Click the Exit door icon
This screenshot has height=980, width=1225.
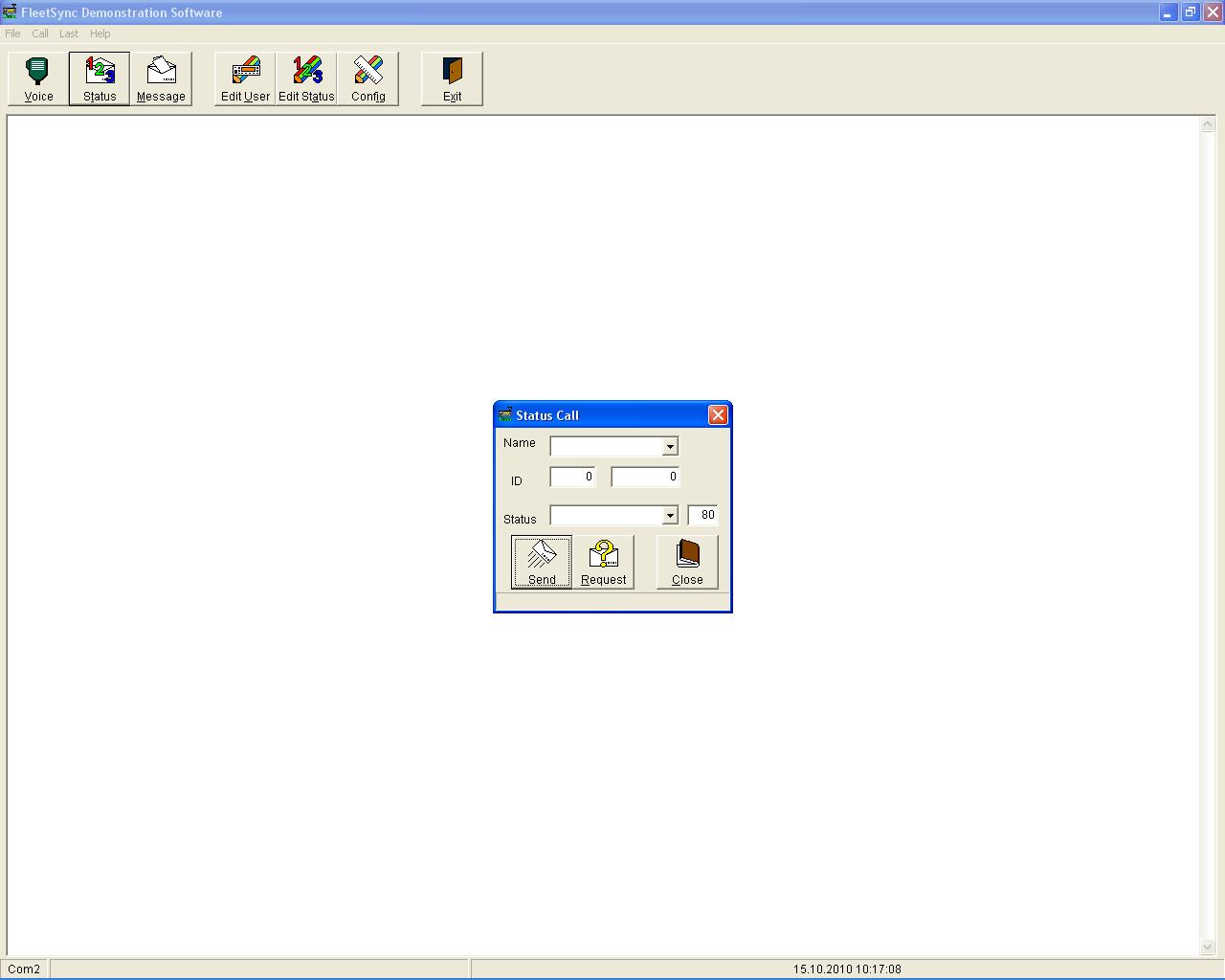coord(452,78)
